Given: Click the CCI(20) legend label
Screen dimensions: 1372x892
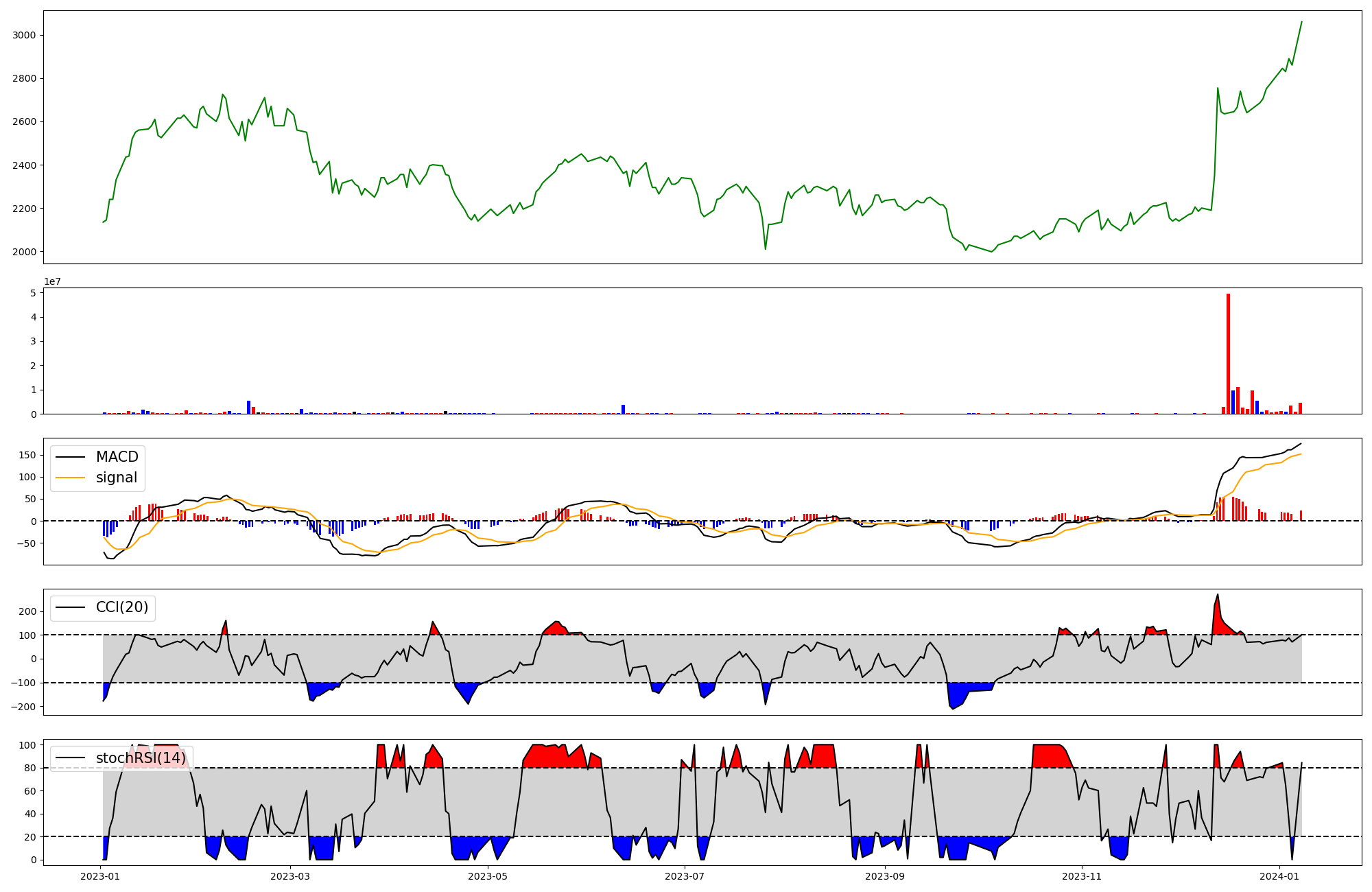Looking at the screenshot, I should (122, 607).
